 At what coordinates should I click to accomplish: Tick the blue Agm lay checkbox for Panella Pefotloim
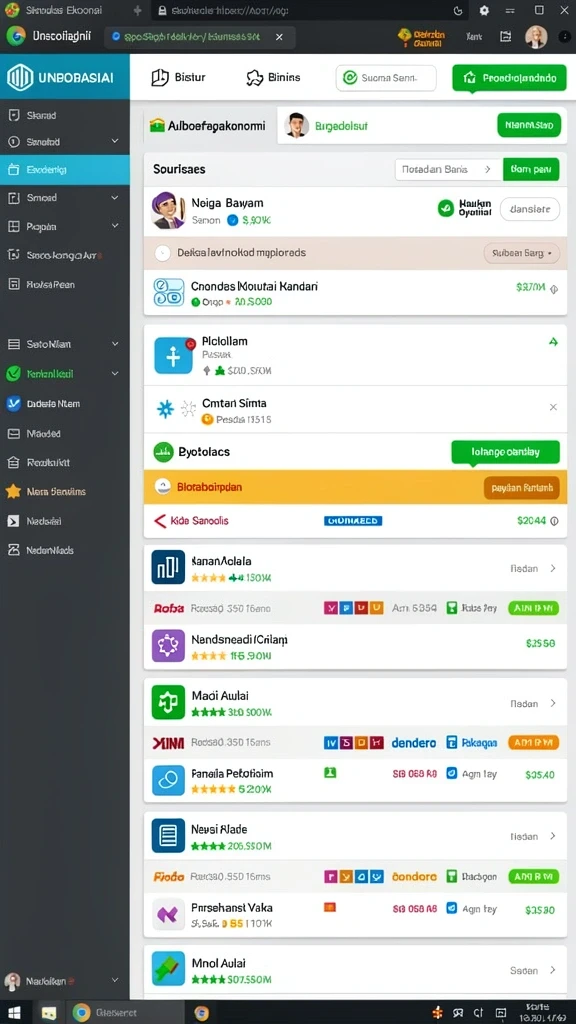(x=451, y=774)
